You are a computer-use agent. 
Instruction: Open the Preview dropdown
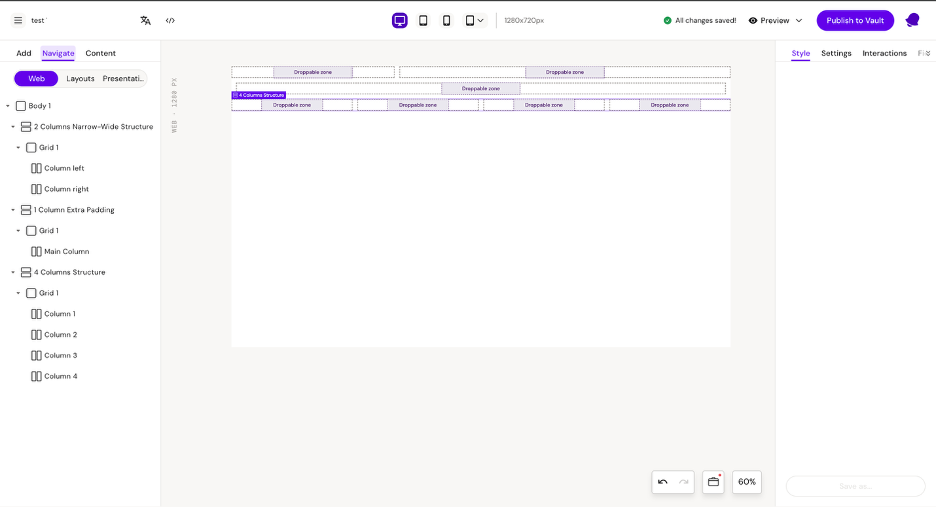775,20
